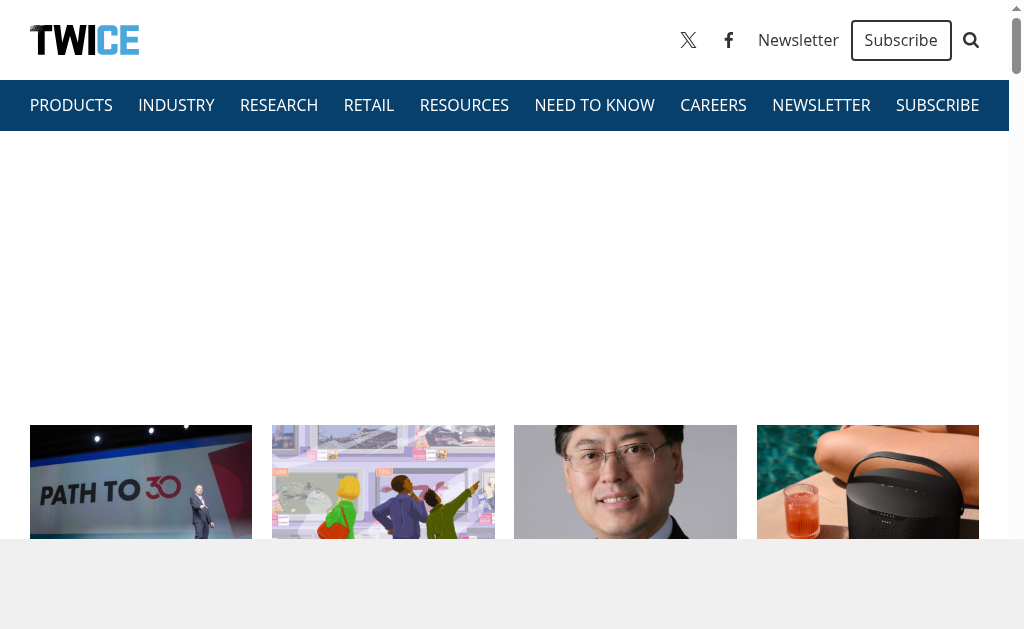Open the 'Path to 30' stage thumbnail
The width and height of the screenshot is (1024, 629).
coord(140,482)
